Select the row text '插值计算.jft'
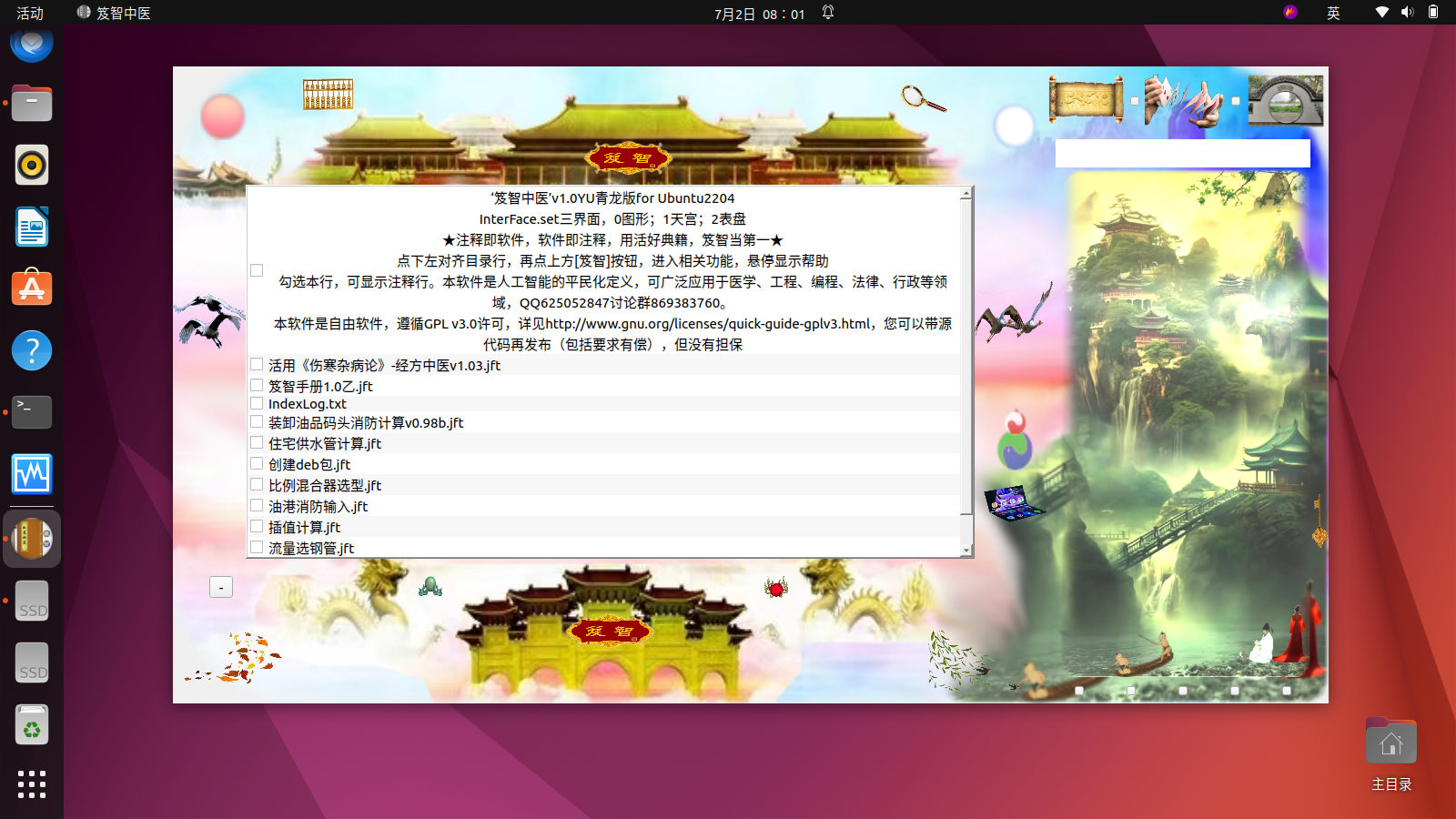Viewport: 1456px width, 819px height. [304, 527]
